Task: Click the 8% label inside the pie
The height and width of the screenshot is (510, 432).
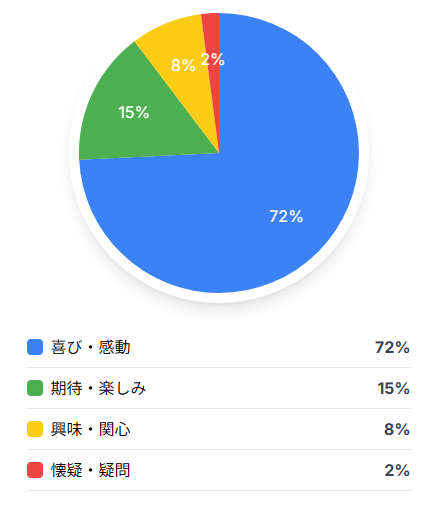Action: [x=183, y=65]
